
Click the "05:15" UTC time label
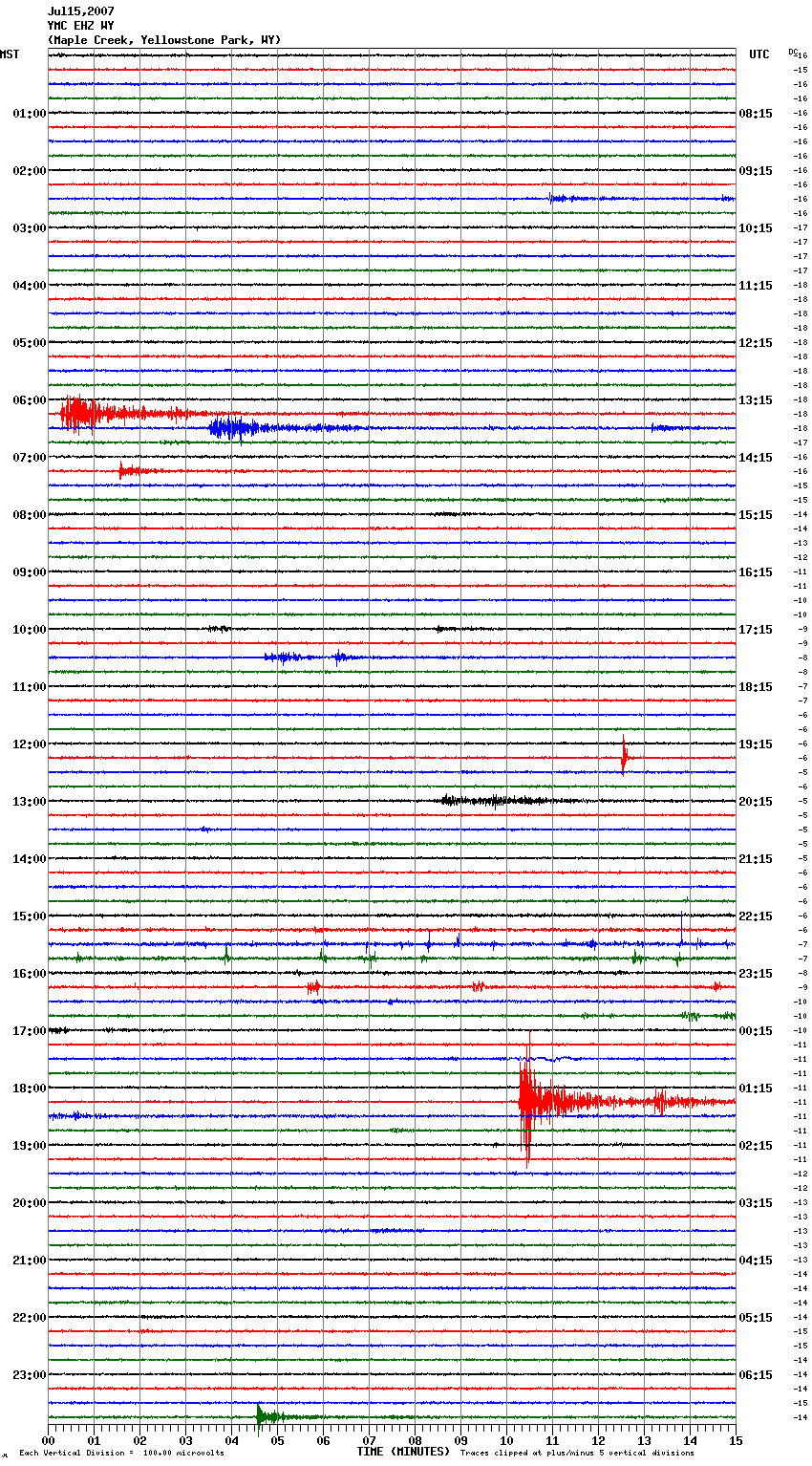[x=756, y=1318]
